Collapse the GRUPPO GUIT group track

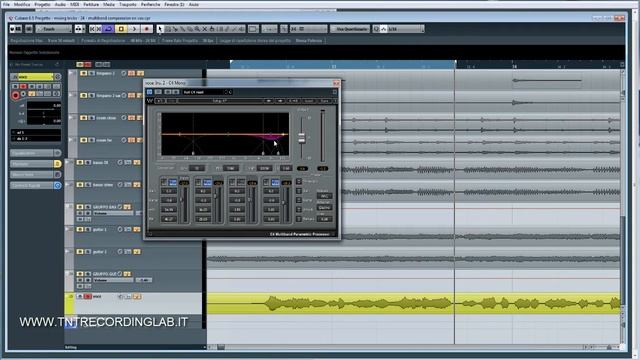click(x=68, y=274)
